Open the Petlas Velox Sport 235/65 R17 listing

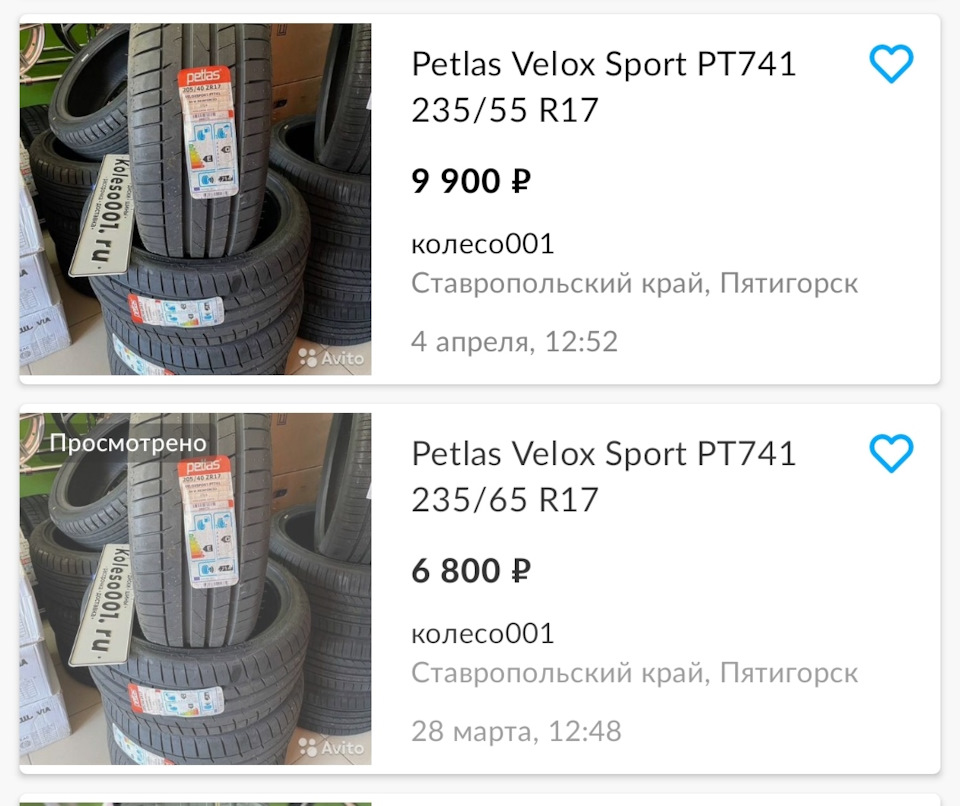point(603,477)
